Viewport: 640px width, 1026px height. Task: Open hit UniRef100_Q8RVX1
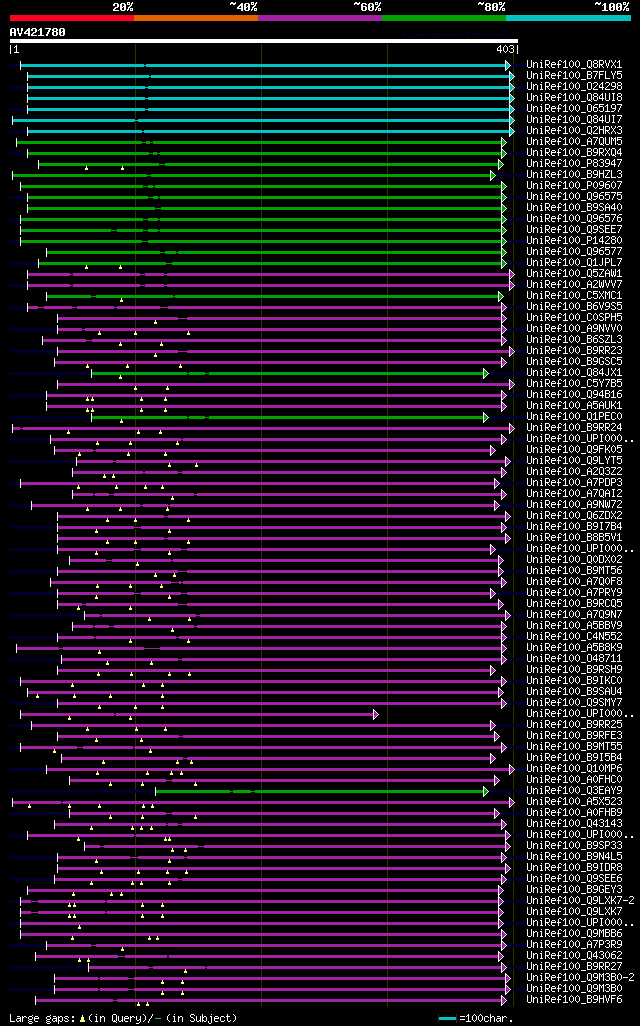coord(574,65)
